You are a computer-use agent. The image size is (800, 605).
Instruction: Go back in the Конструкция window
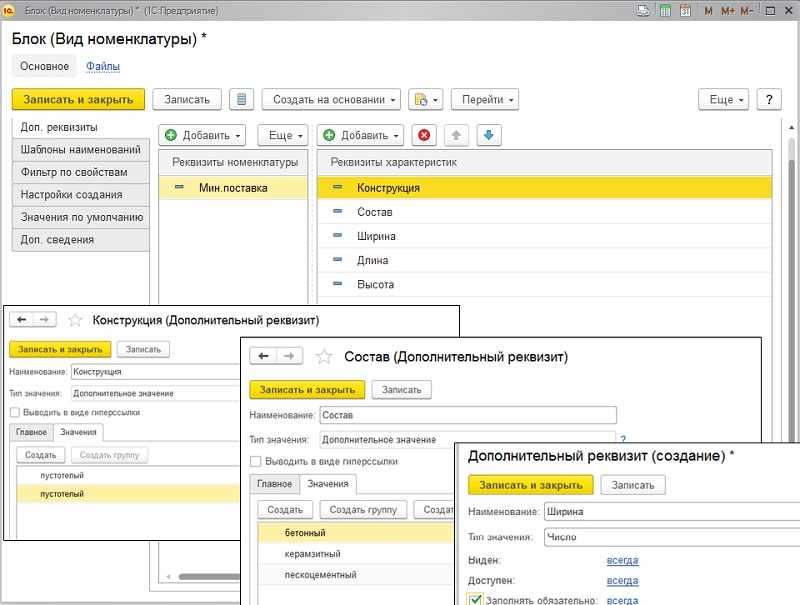tap(21, 319)
